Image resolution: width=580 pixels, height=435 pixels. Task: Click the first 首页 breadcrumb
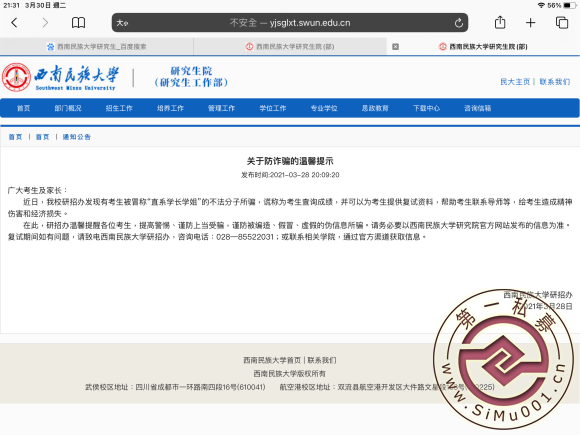(x=15, y=137)
